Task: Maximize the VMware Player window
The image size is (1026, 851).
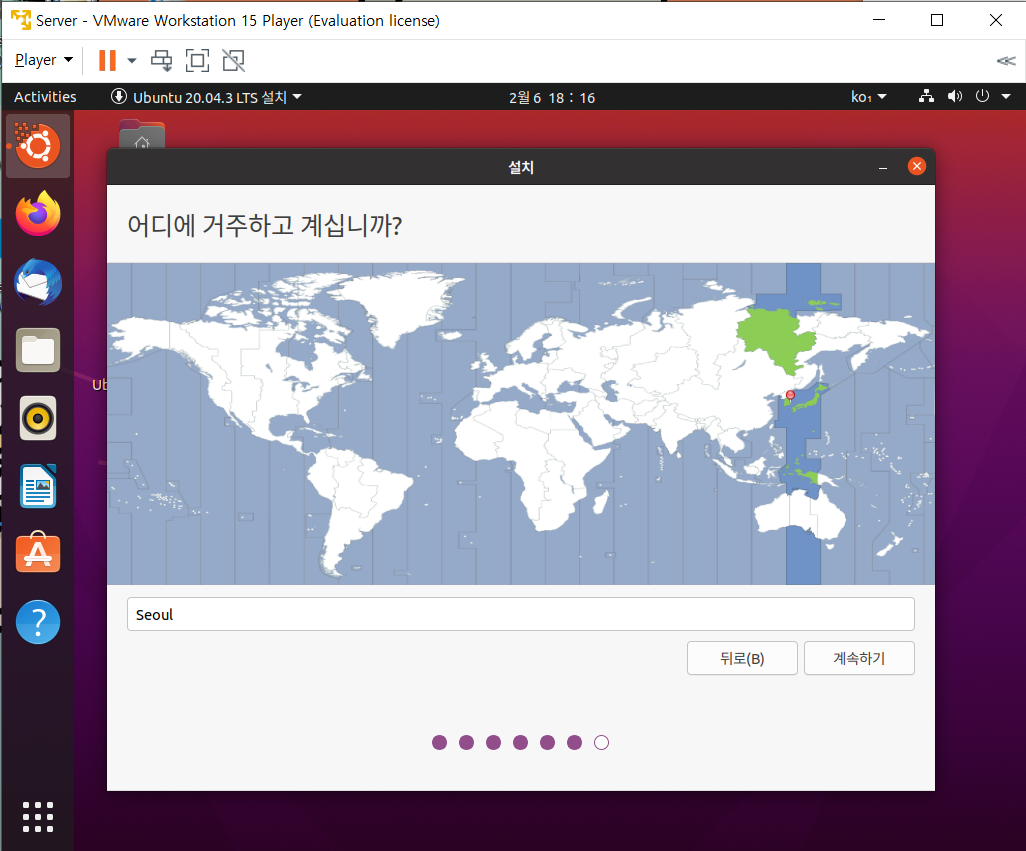Action: tap(937, 20)
